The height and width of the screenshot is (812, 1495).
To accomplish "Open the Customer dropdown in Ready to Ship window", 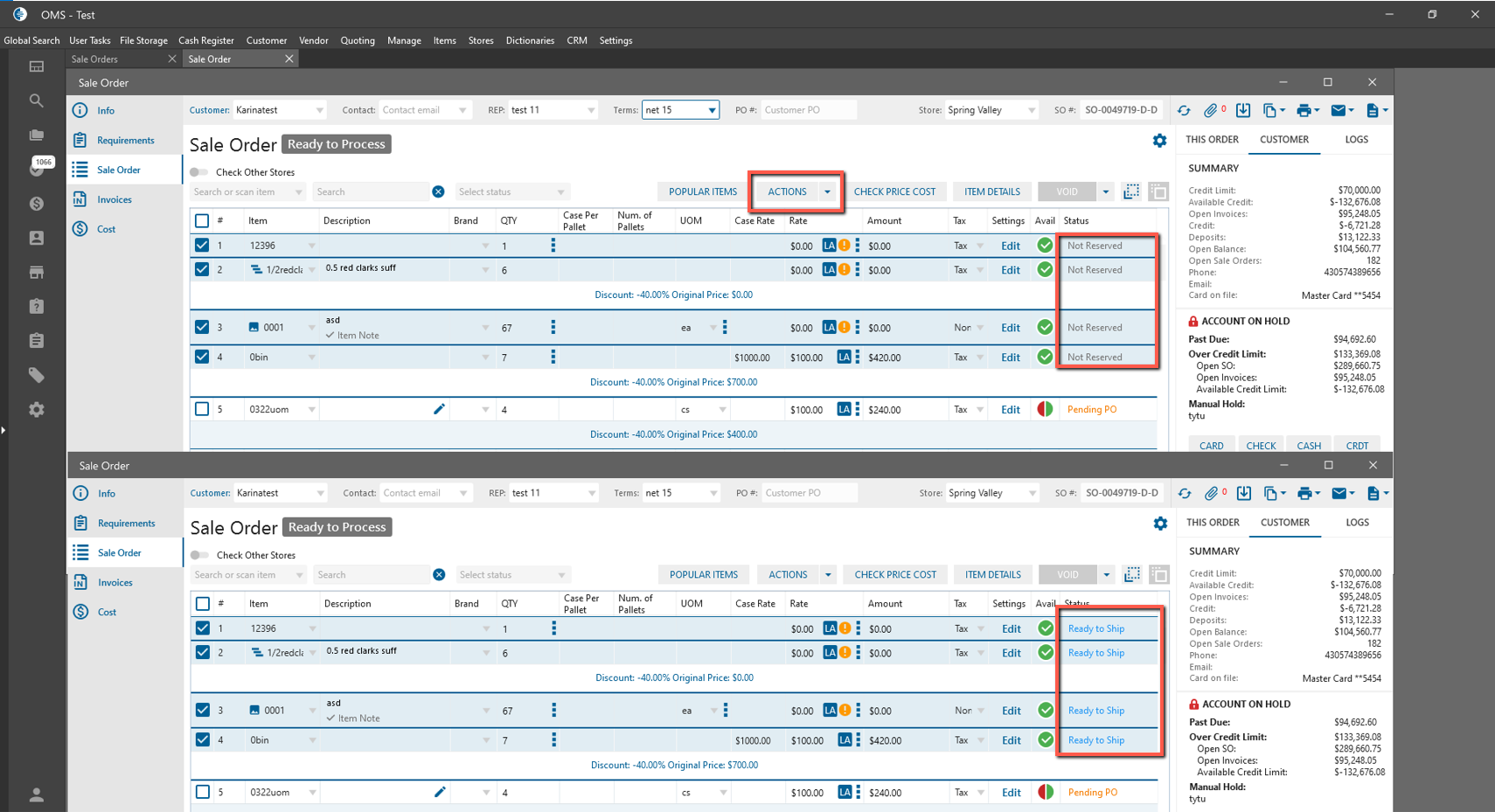I will 320,493.
